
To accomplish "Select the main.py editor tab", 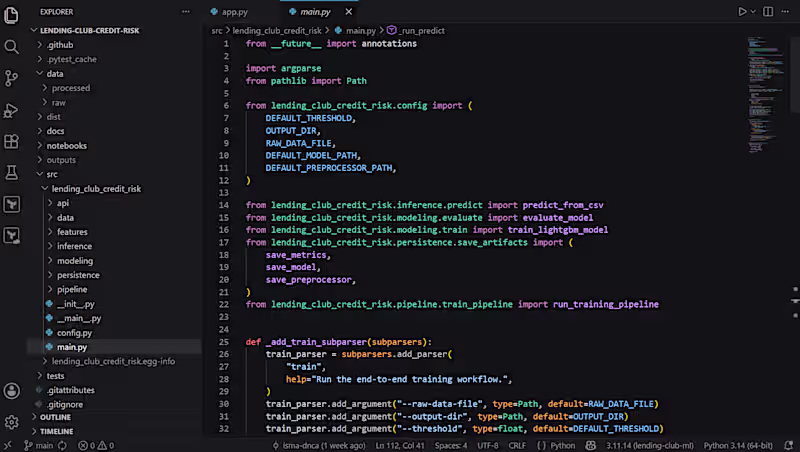I will pyautogui.click(x=315, y=12).
